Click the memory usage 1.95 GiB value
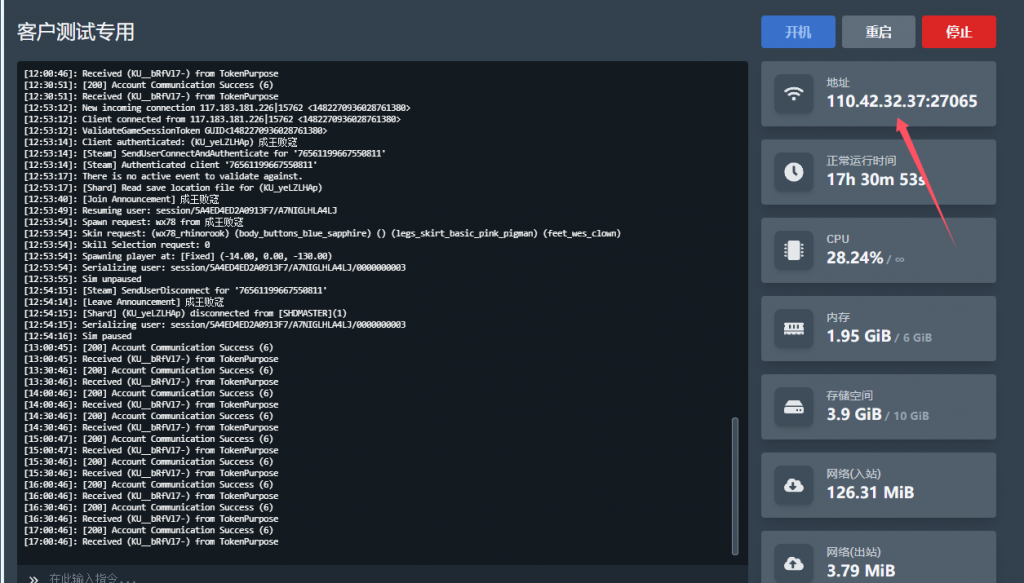 pos(858,336)
